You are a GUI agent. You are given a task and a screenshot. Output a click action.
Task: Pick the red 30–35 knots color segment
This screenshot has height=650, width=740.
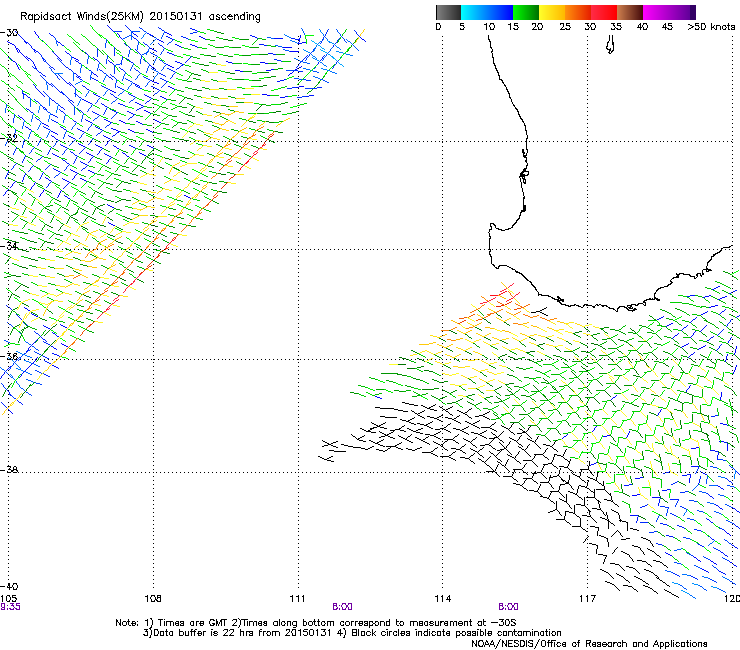pyautogui.click(x=604, y=12)
